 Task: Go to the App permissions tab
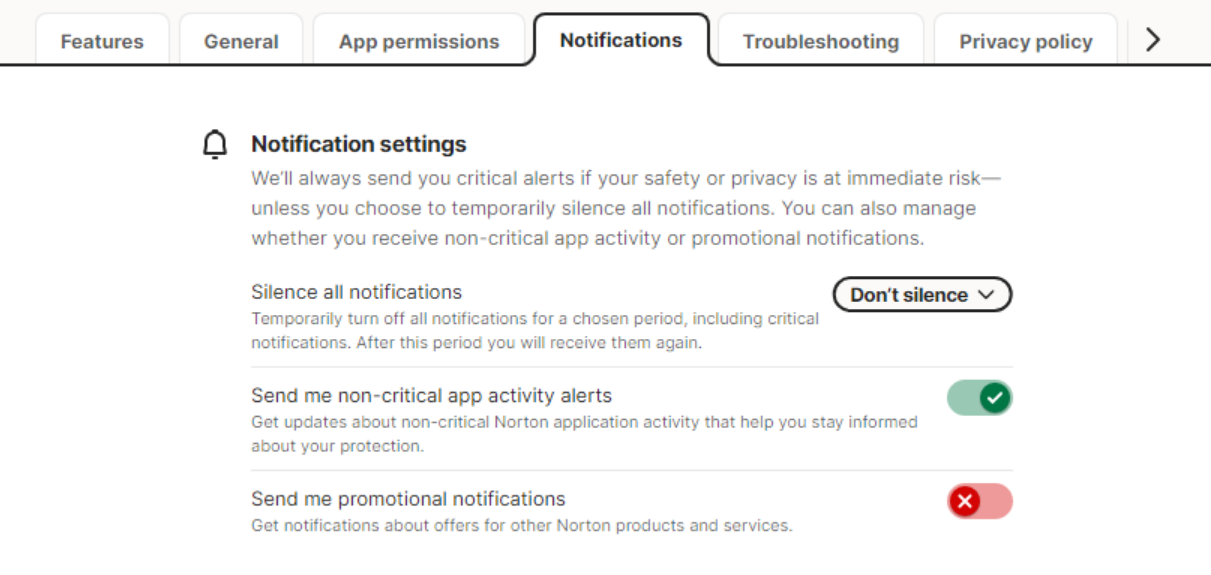(418, 42)
